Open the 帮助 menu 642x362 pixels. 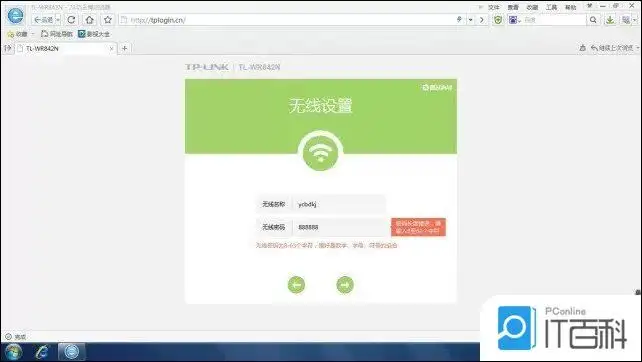pyautogui.click(x=570, y=7)
